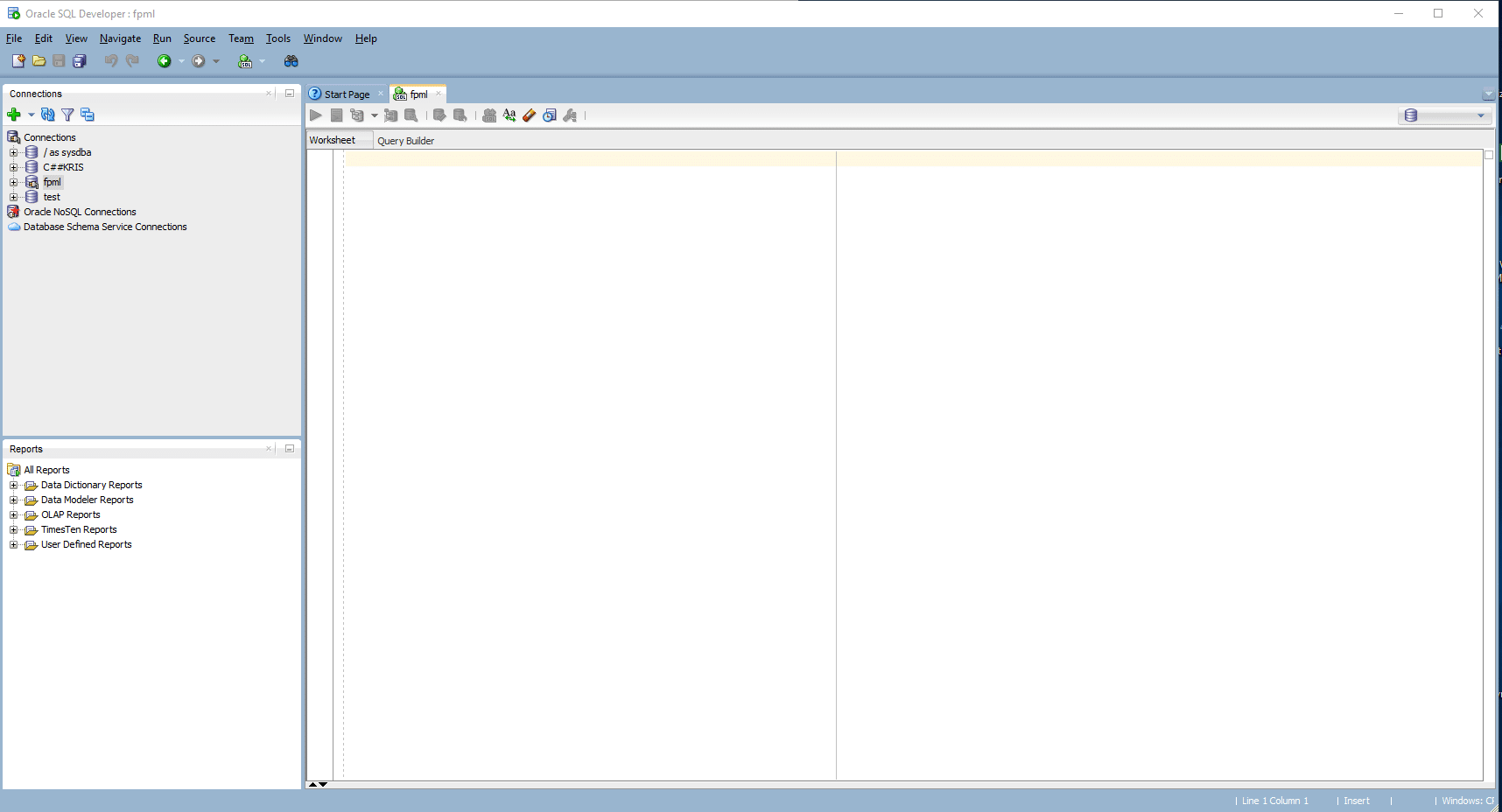Click the Schema Browser icon in Connections
1502x812 pixels.
pos(88,115)
